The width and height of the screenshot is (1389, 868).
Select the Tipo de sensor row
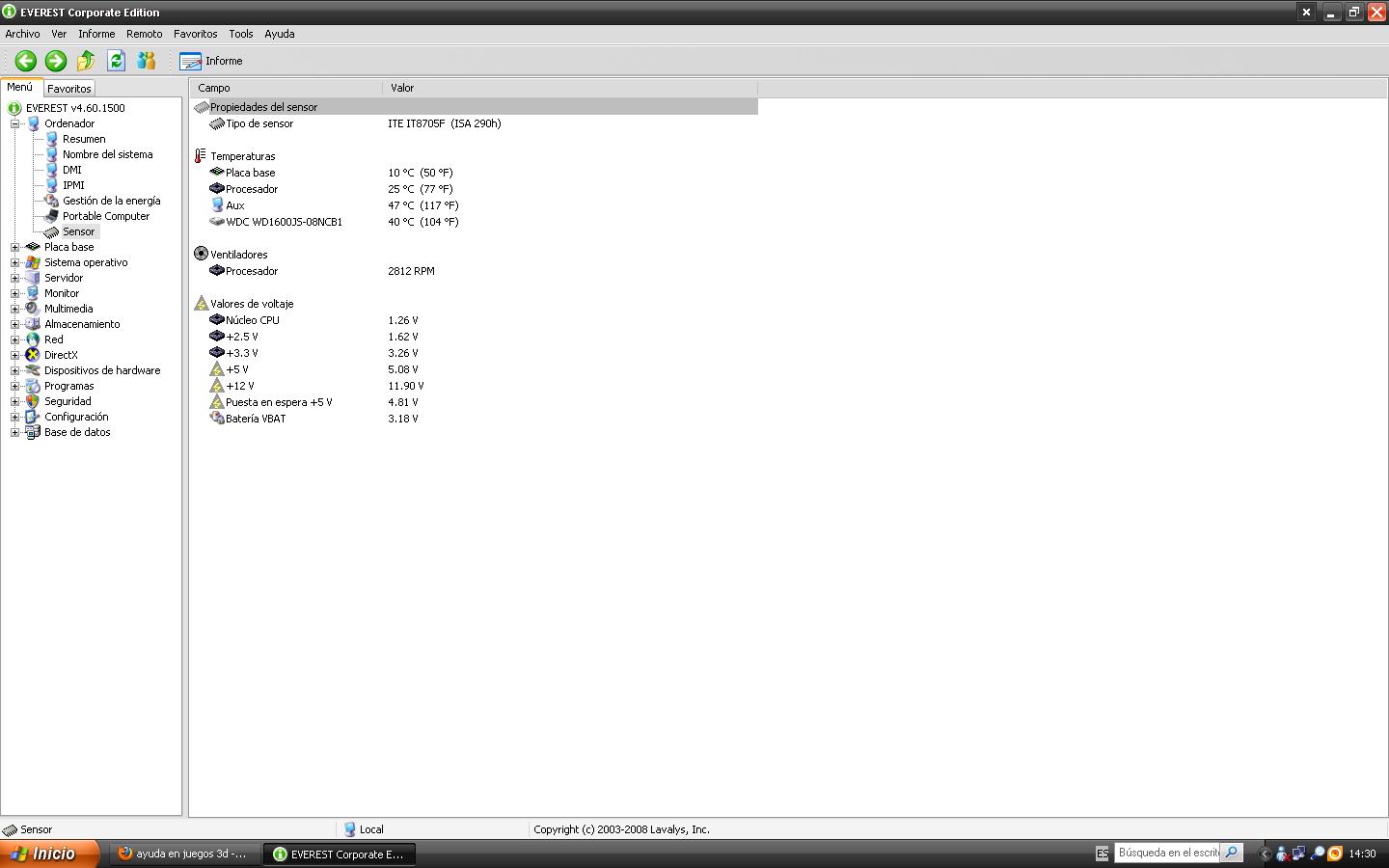474,123
